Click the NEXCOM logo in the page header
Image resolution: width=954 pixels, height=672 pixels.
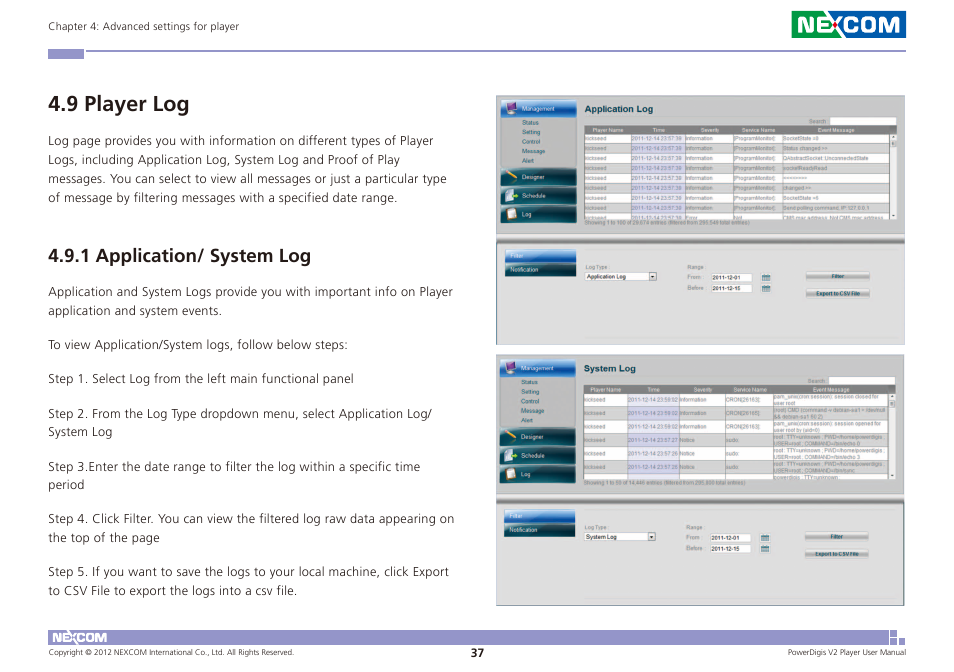[x=848, y=24]
